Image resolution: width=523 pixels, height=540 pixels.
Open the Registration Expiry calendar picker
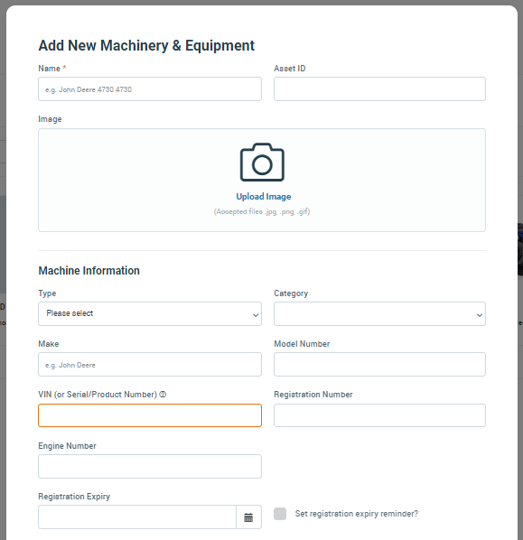pyautogui.click(x=249, y=517)
